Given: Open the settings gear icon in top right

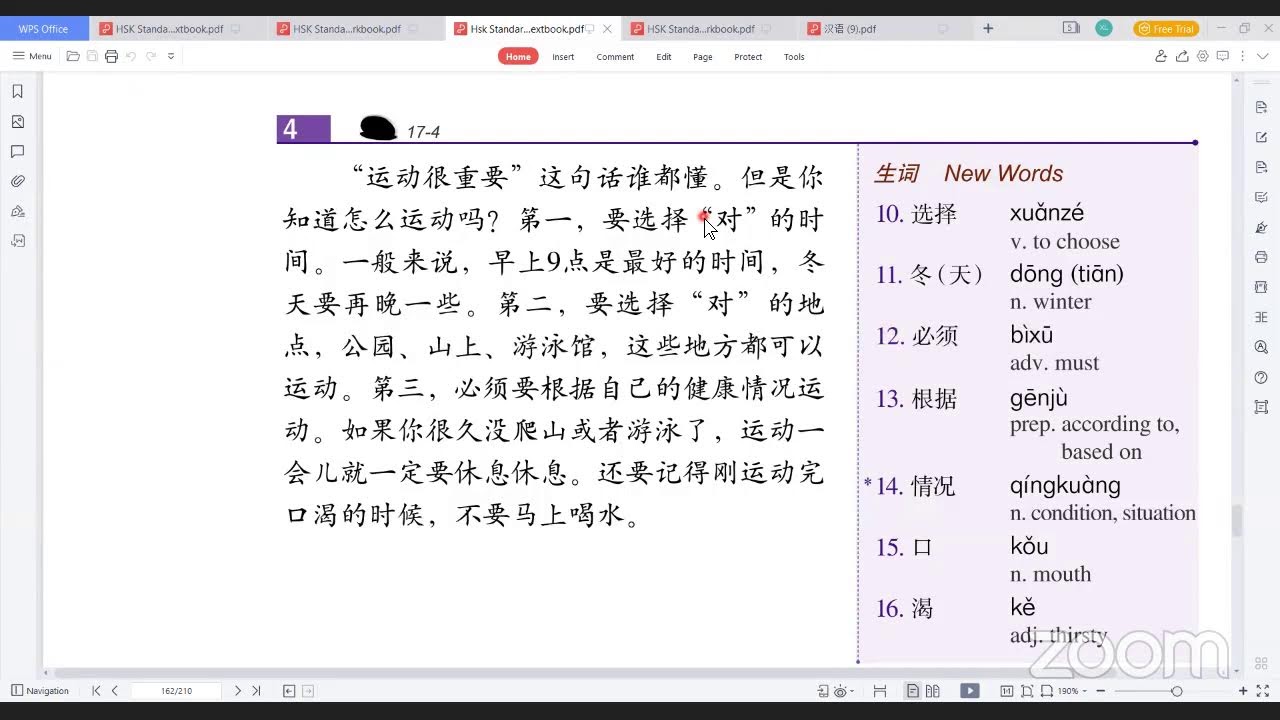Looking at the screenshot, I should (1202, 56).
